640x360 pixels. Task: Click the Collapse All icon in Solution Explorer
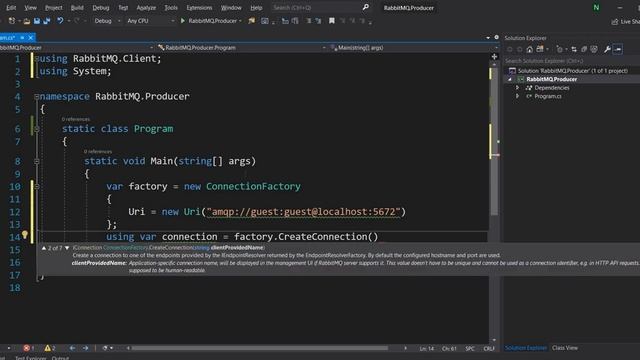point(584,49)
